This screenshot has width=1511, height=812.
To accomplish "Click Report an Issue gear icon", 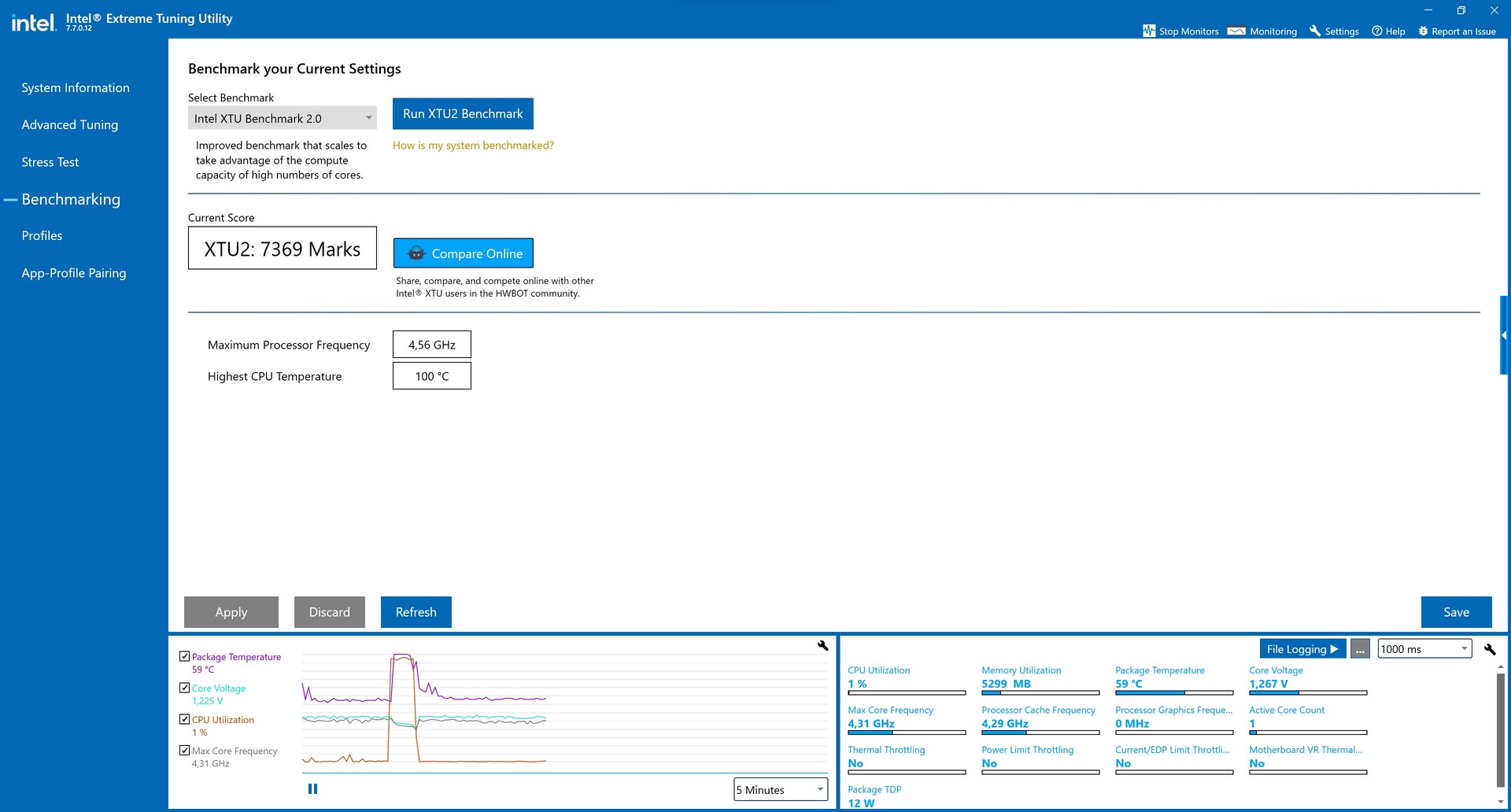I will 1423,31.
